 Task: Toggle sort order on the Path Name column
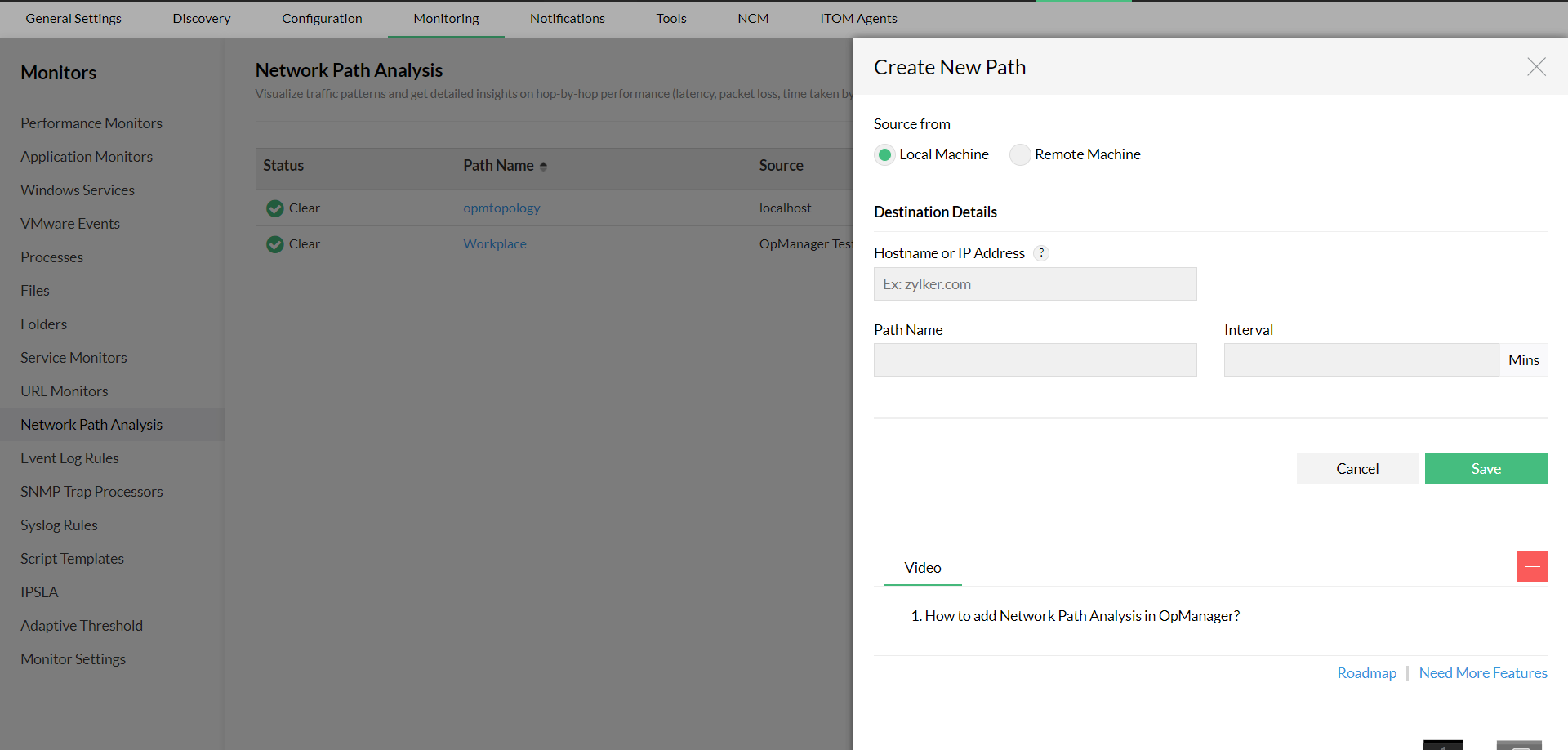coord(544,165)
